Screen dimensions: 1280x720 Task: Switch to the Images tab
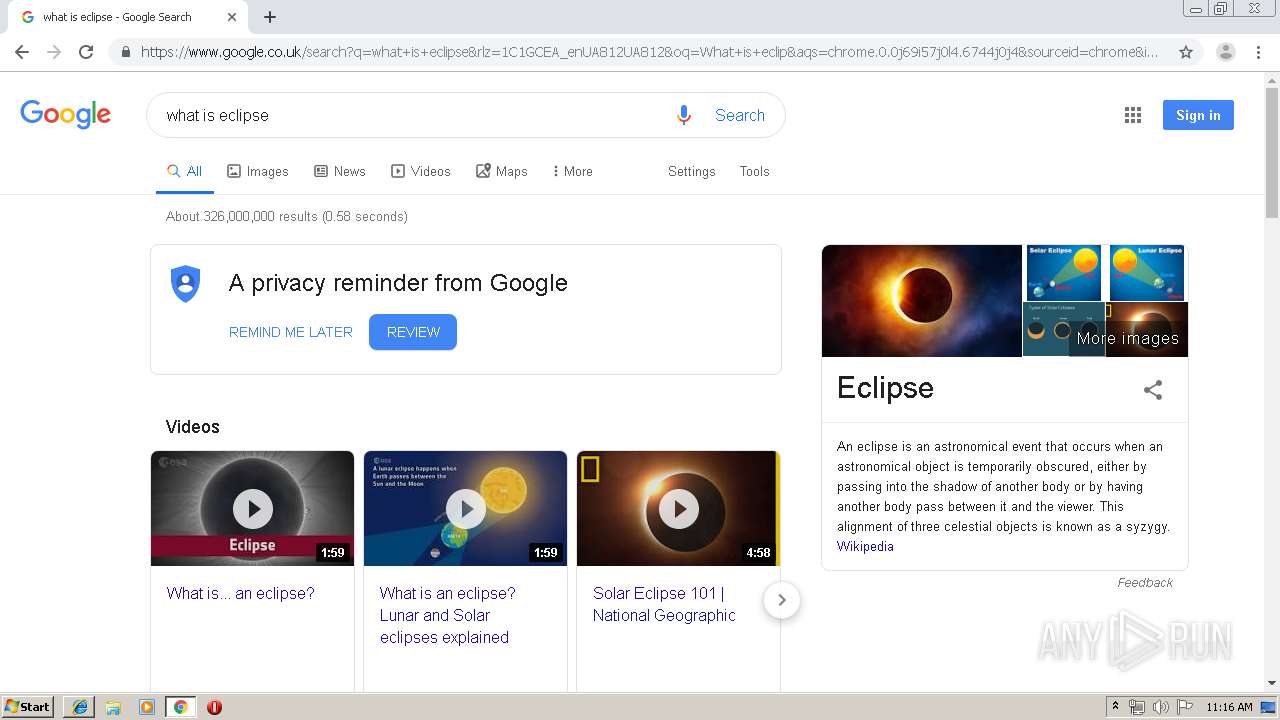(258, 171)
